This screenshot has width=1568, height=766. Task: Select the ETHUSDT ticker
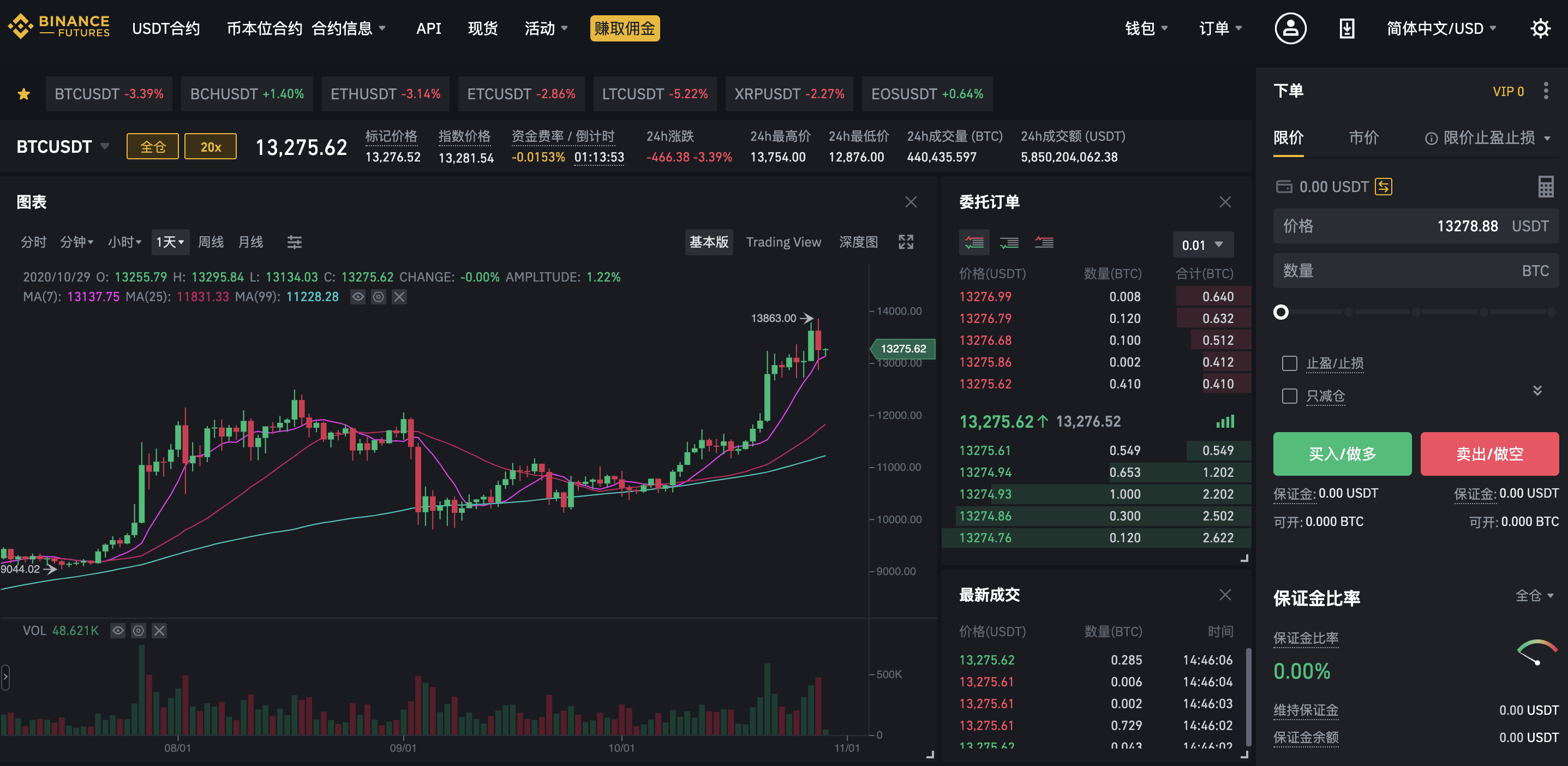(x=385, y=94)
